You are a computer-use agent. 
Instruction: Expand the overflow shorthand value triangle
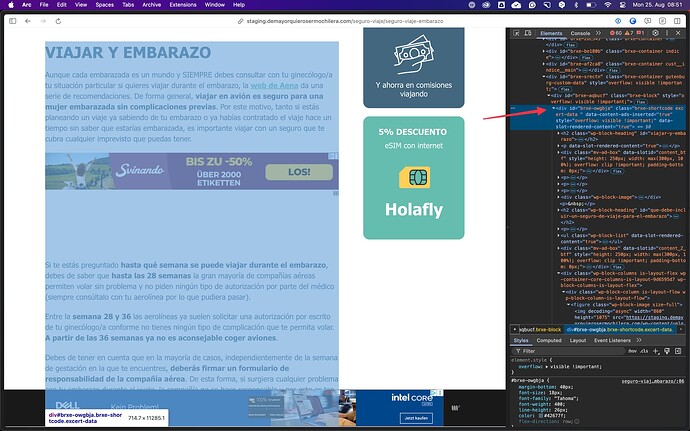(x=547, y=366)
